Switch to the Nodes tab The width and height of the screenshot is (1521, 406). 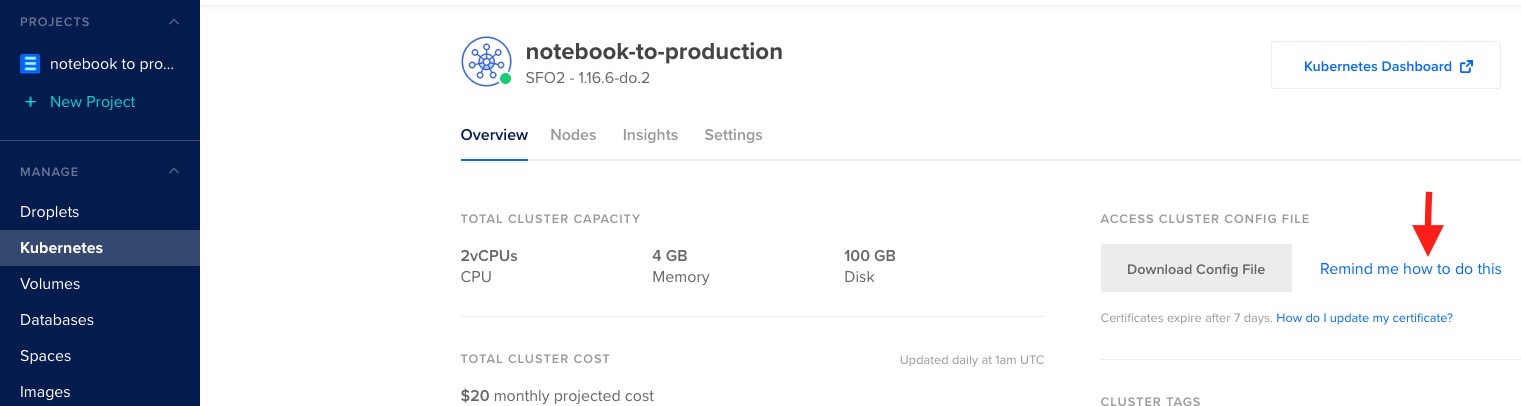coord(573,135)
